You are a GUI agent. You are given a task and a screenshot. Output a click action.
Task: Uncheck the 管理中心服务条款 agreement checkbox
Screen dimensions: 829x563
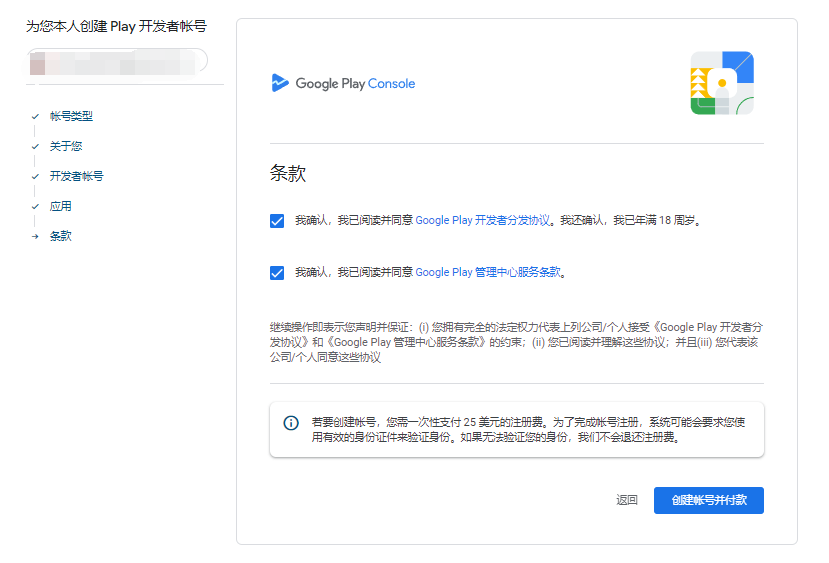(277, 273)
